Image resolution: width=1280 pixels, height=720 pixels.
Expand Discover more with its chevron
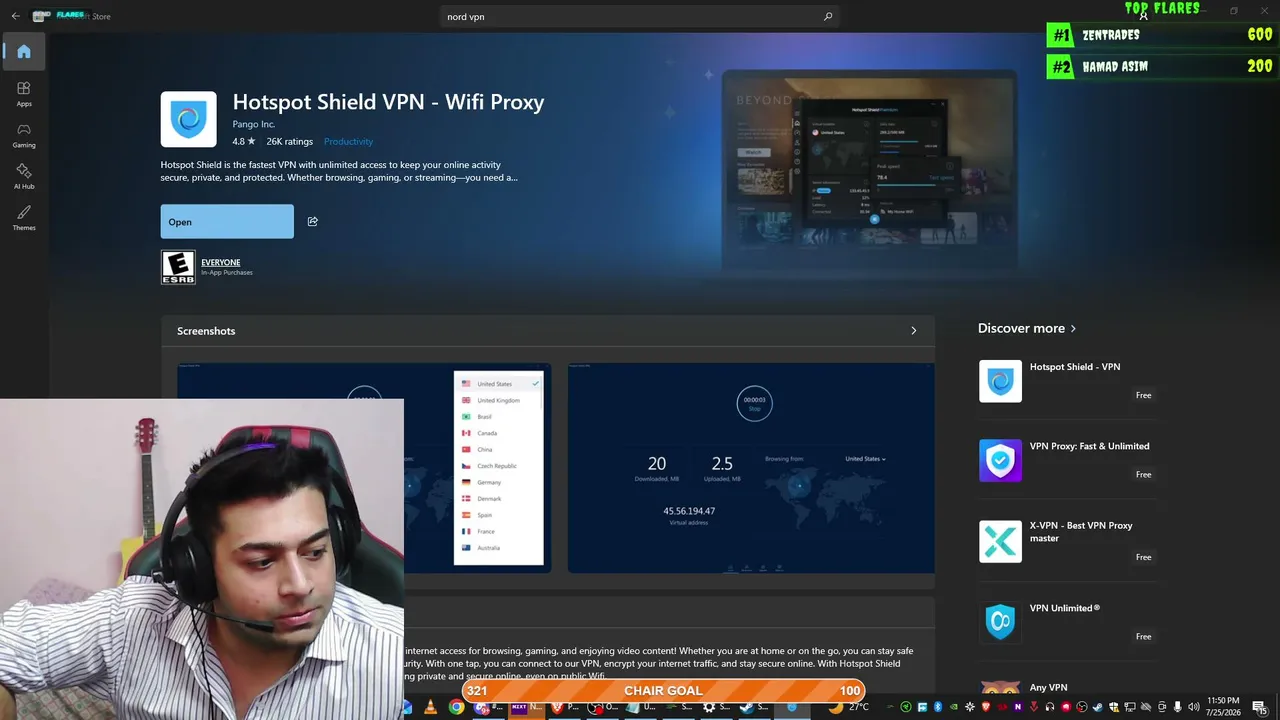point(1073,329)
